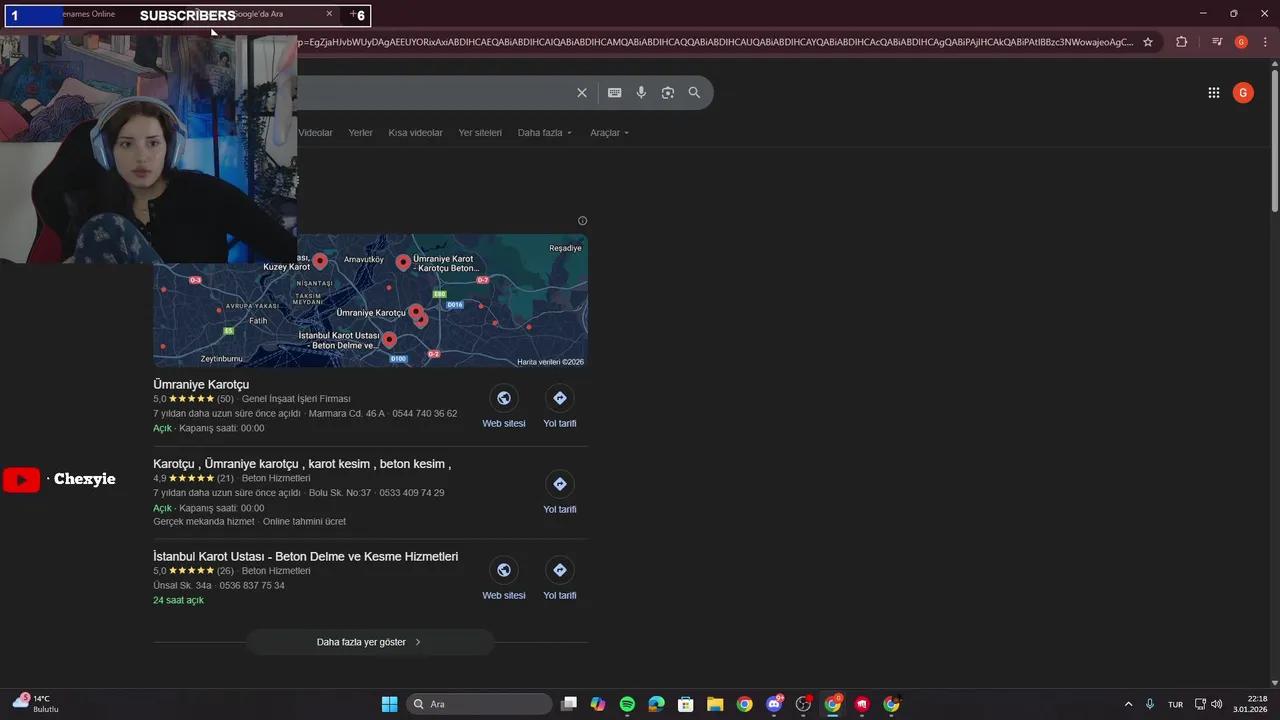This screenshot has width=1280, height=720.
Task: Open the Google apps grid
Action: pyautogui.click(x=1213, y=92)
